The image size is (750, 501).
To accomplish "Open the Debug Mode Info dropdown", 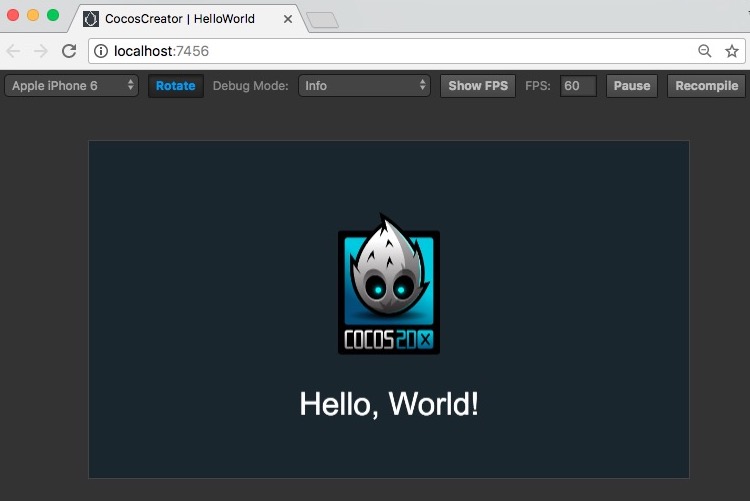I will coord(364,86).
